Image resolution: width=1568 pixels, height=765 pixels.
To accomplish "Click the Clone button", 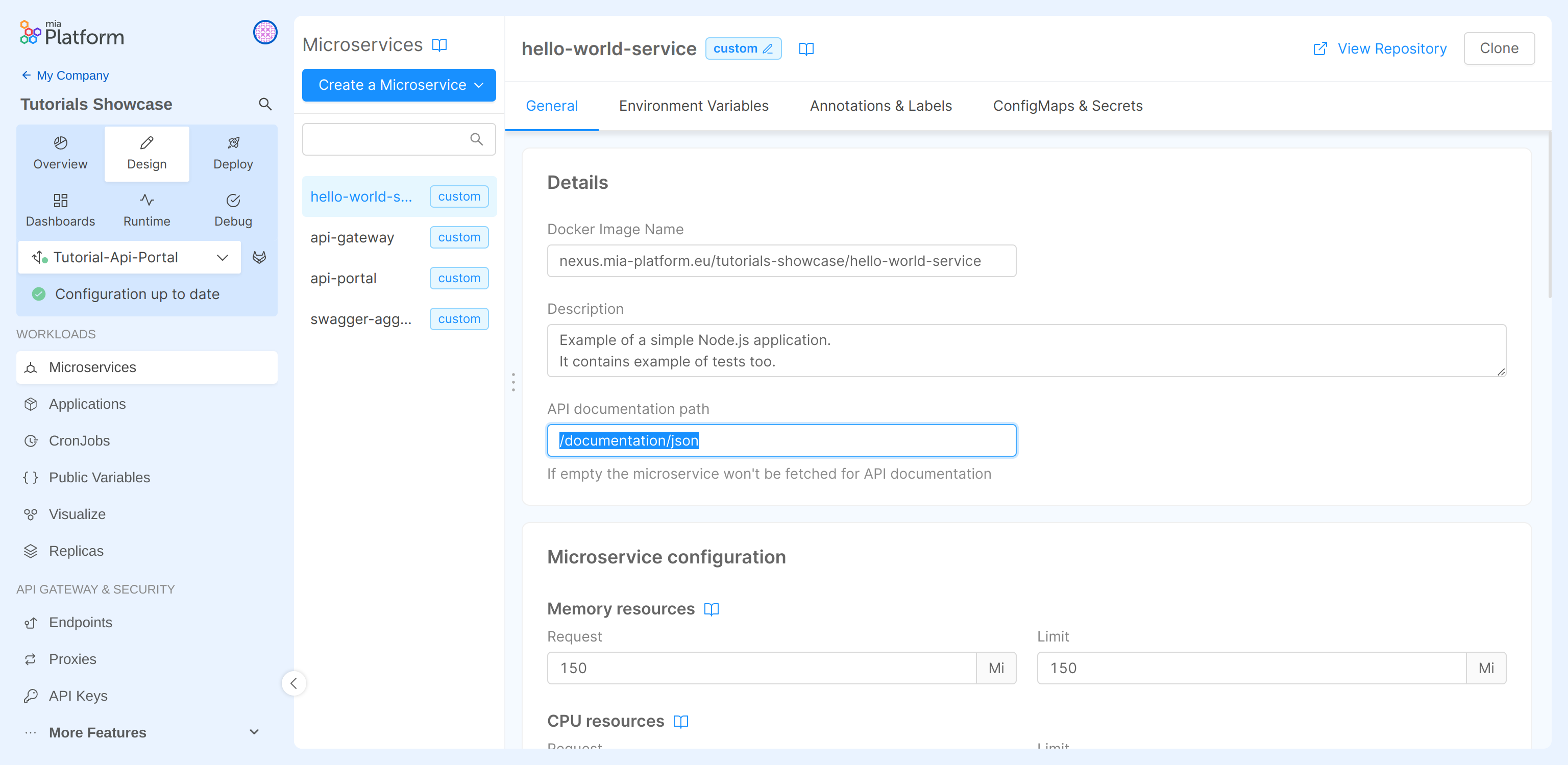I will pos(1499,48).
